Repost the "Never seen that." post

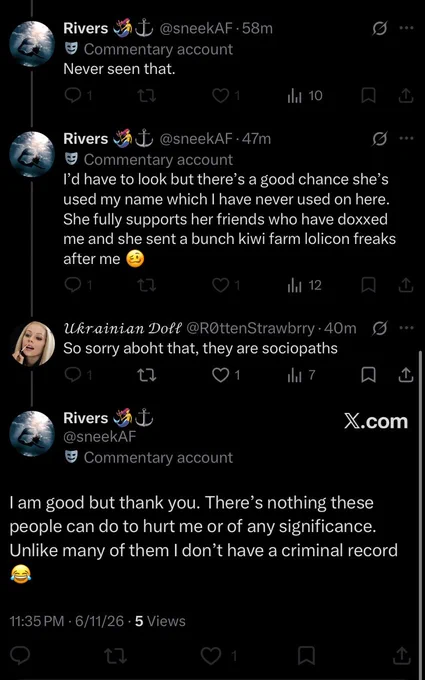click(x=148, y=96)
